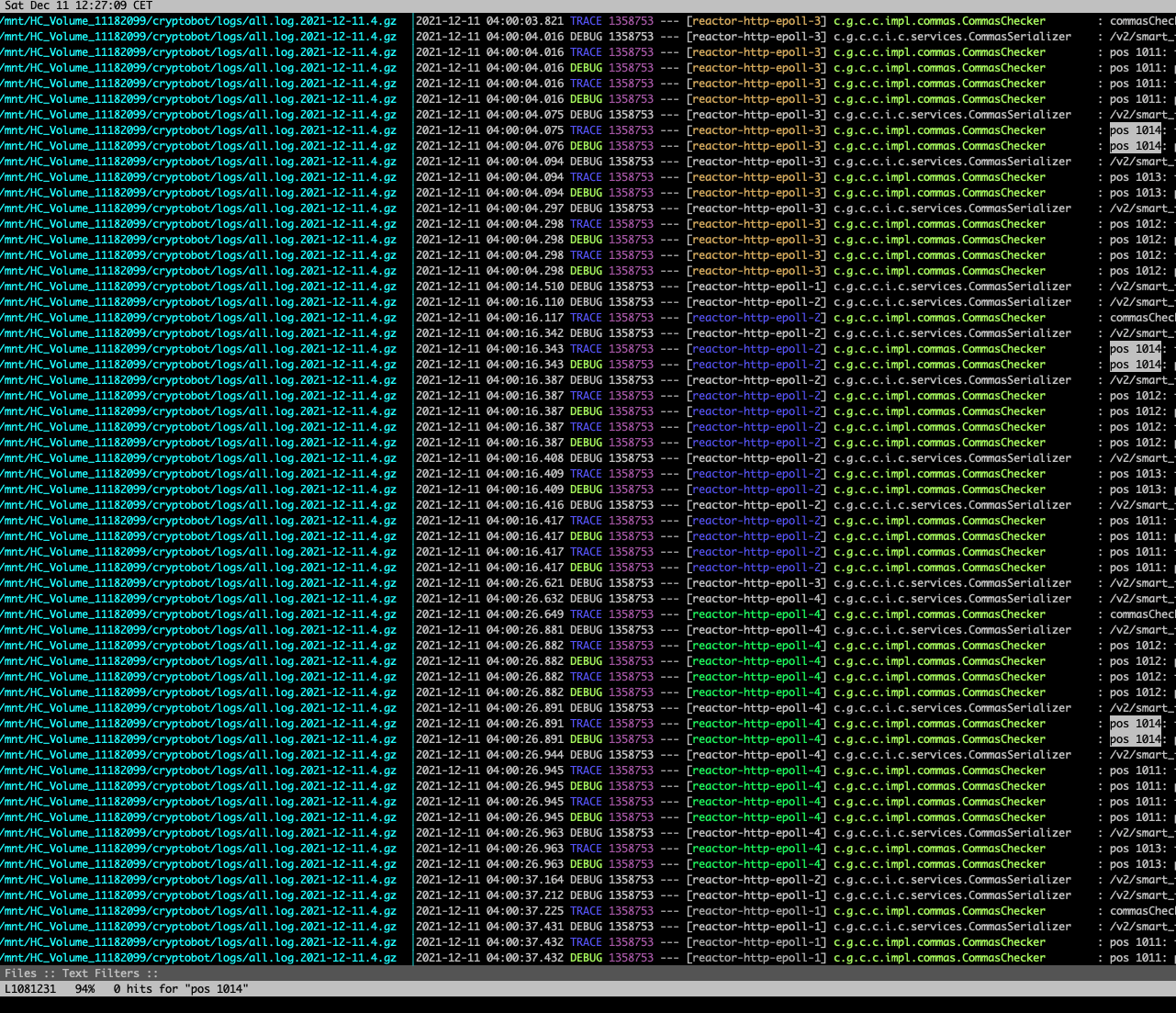Click the timestamp 04:00:26.632

click(525, 599)
